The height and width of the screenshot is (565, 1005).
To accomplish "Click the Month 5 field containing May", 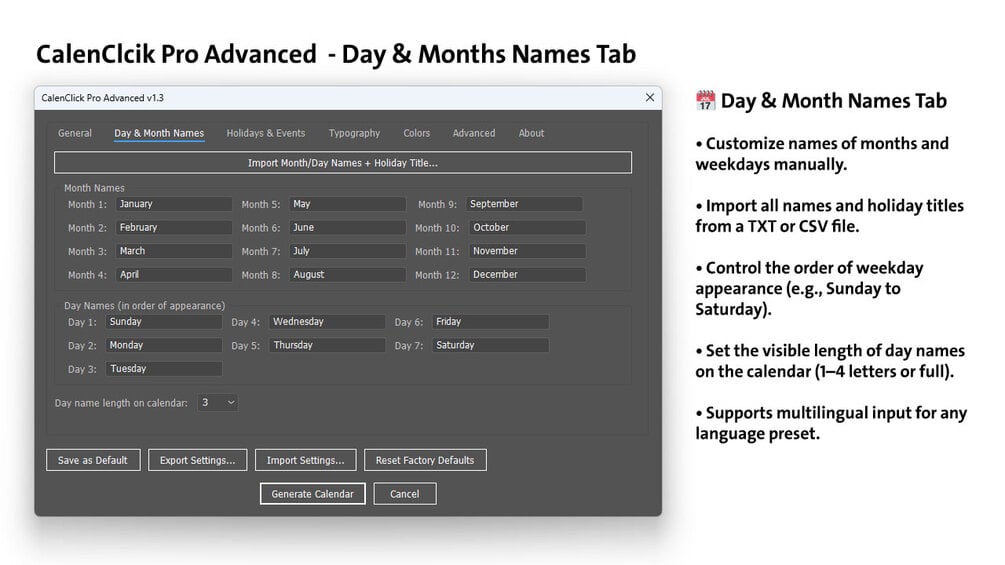I will (x=347, y=204).
